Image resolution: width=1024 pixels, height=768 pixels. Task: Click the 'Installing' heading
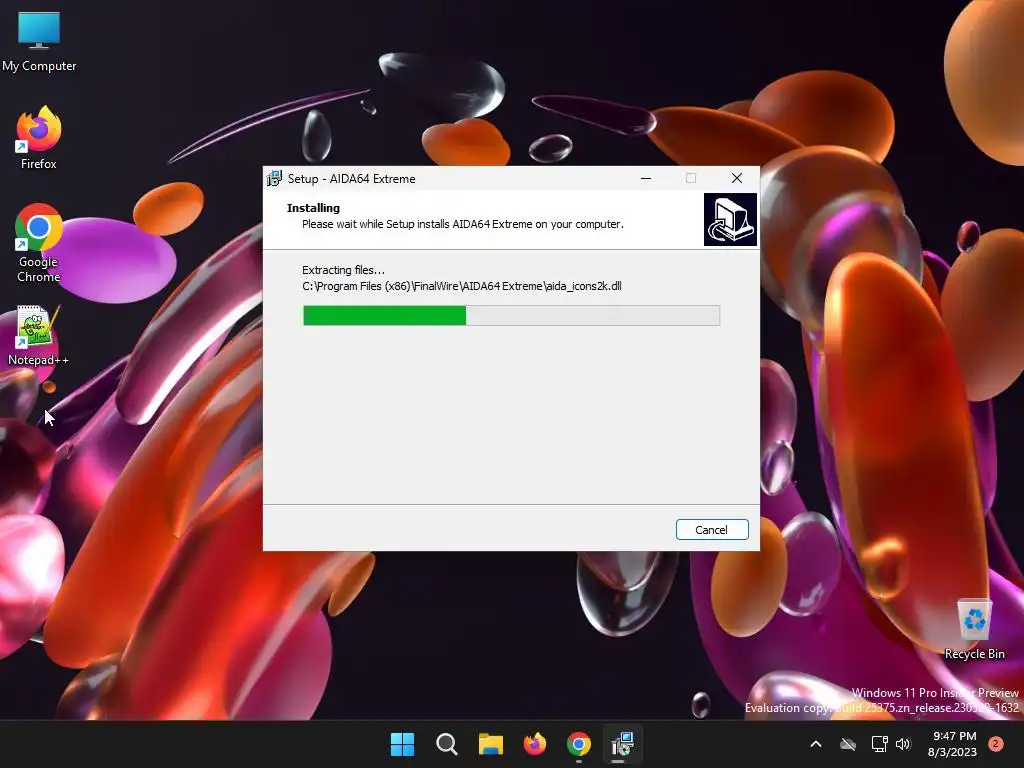[x=313, y=208]
